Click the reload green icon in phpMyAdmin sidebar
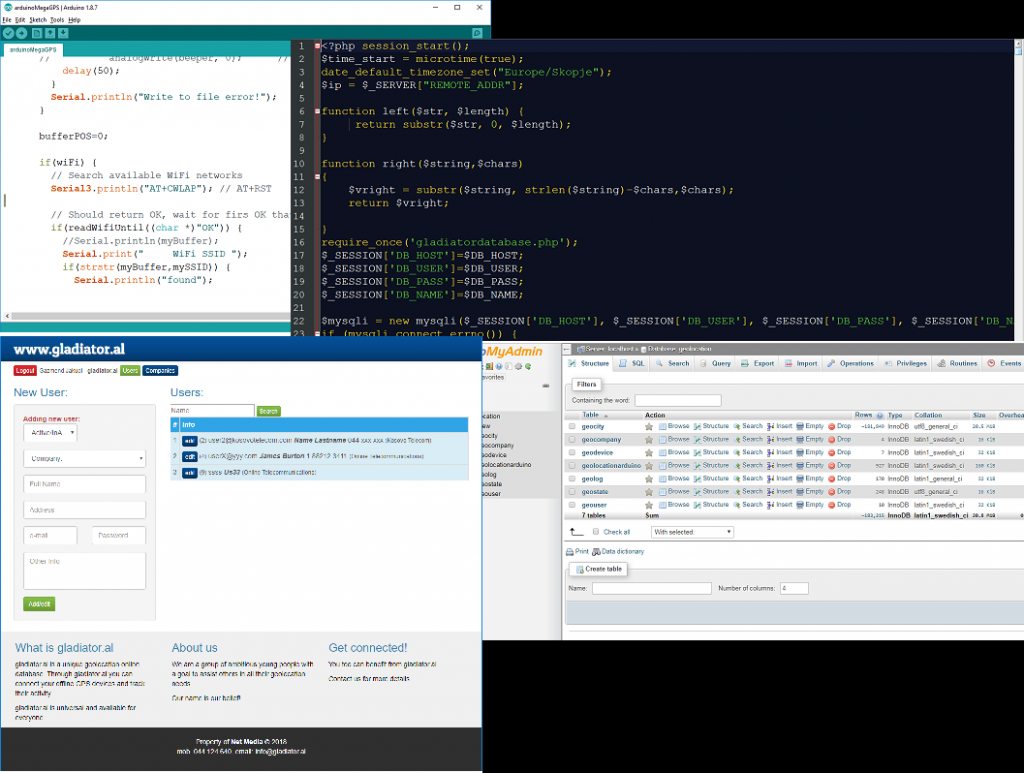1024x773 pixels. 528,367
